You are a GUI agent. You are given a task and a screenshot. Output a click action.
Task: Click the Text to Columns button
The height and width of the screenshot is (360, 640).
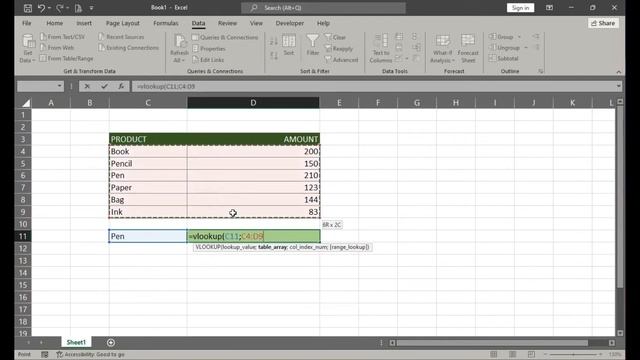381,49
